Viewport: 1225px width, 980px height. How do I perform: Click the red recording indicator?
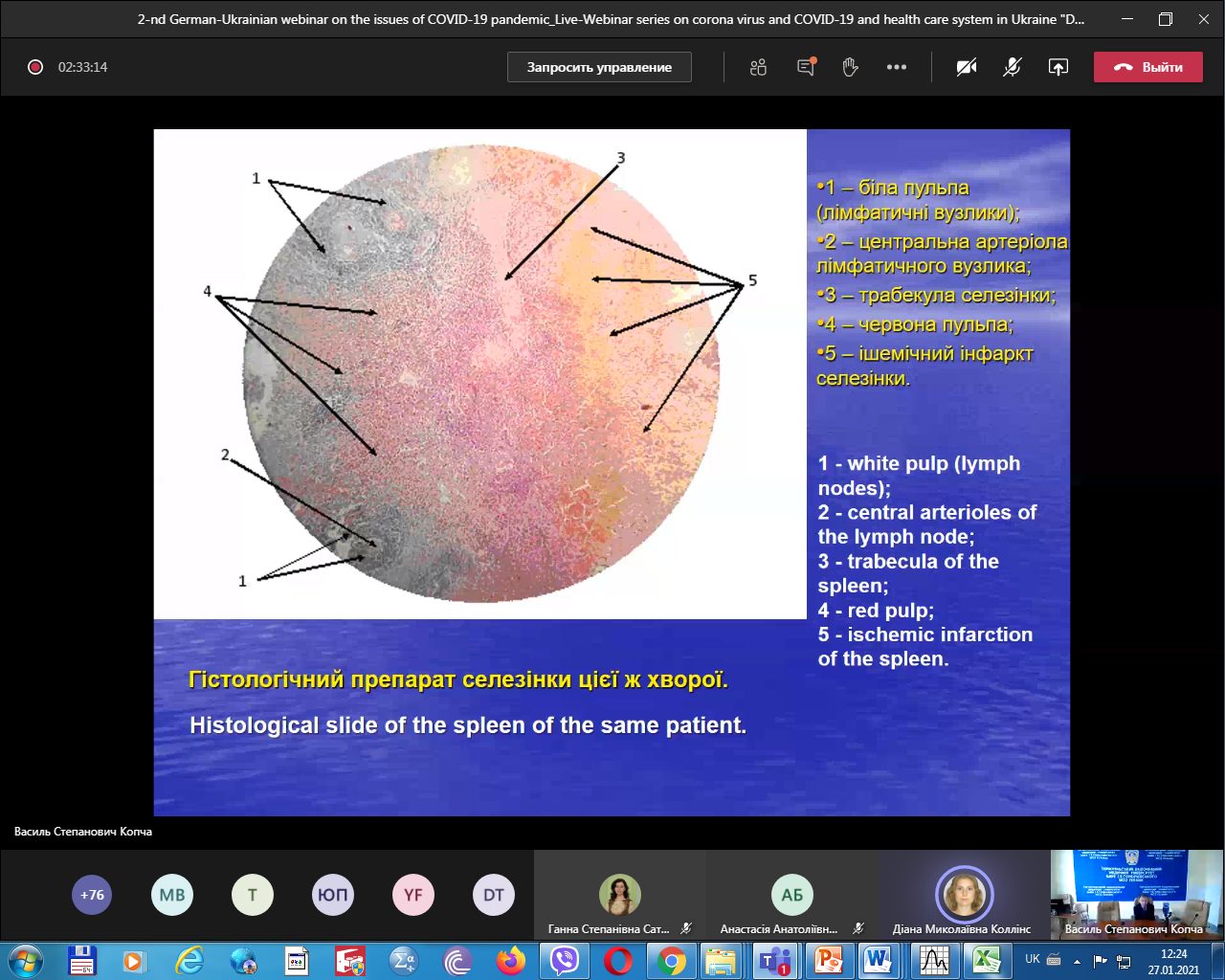click(35, 67)
